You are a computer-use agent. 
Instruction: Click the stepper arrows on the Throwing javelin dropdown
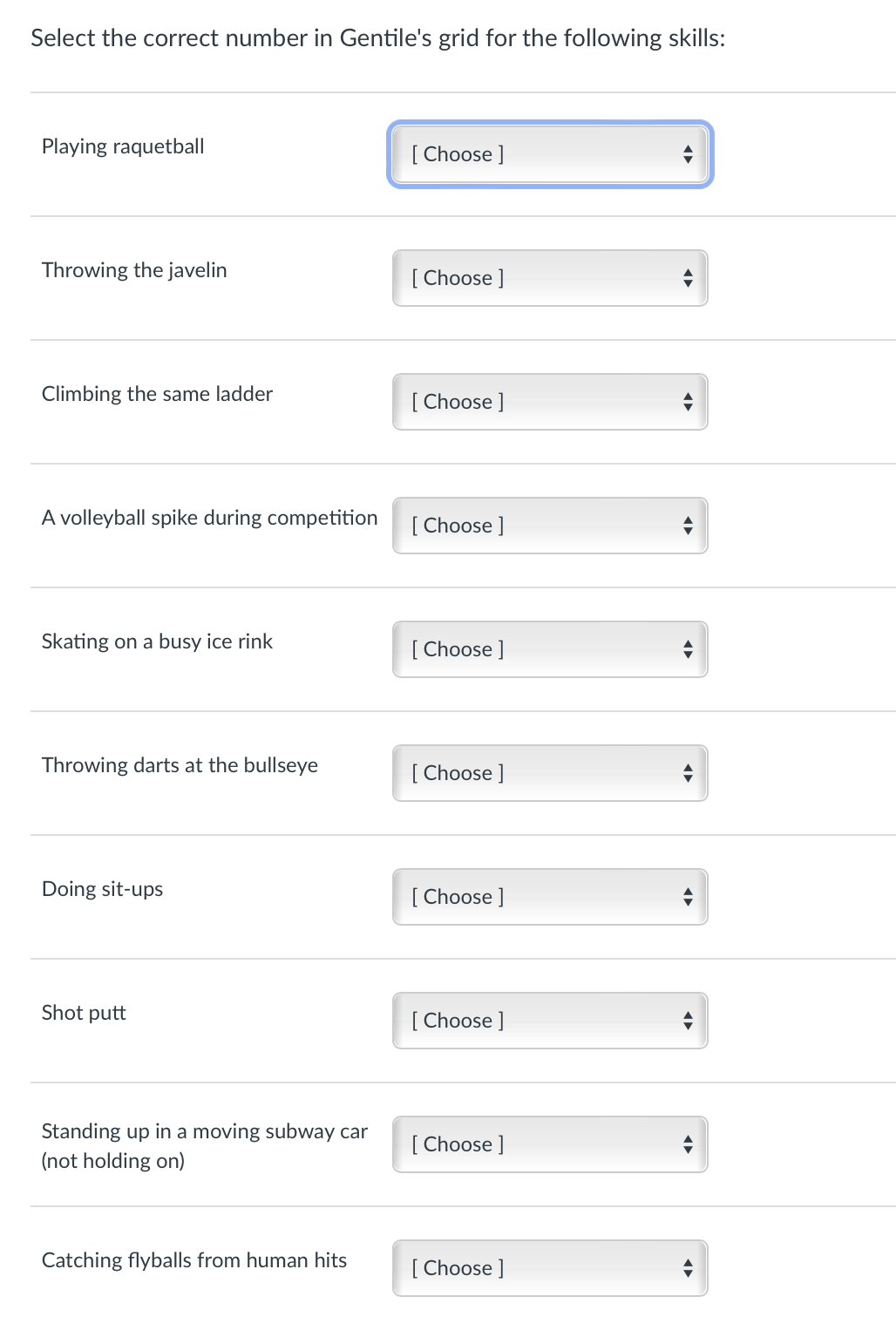(x=688, y=277)
